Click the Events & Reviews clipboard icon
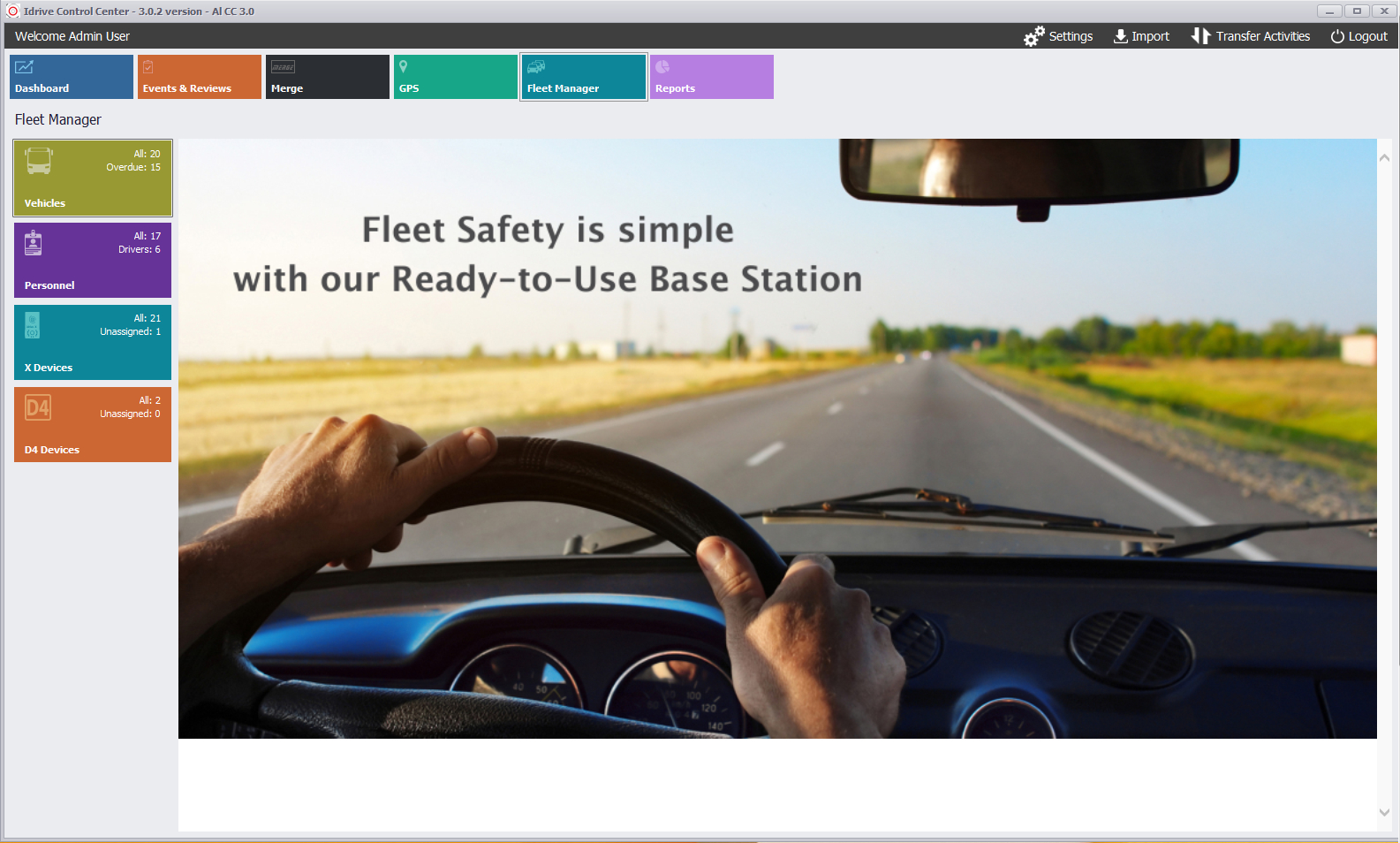The image size is (1400, 843). (x=148, y=67)
